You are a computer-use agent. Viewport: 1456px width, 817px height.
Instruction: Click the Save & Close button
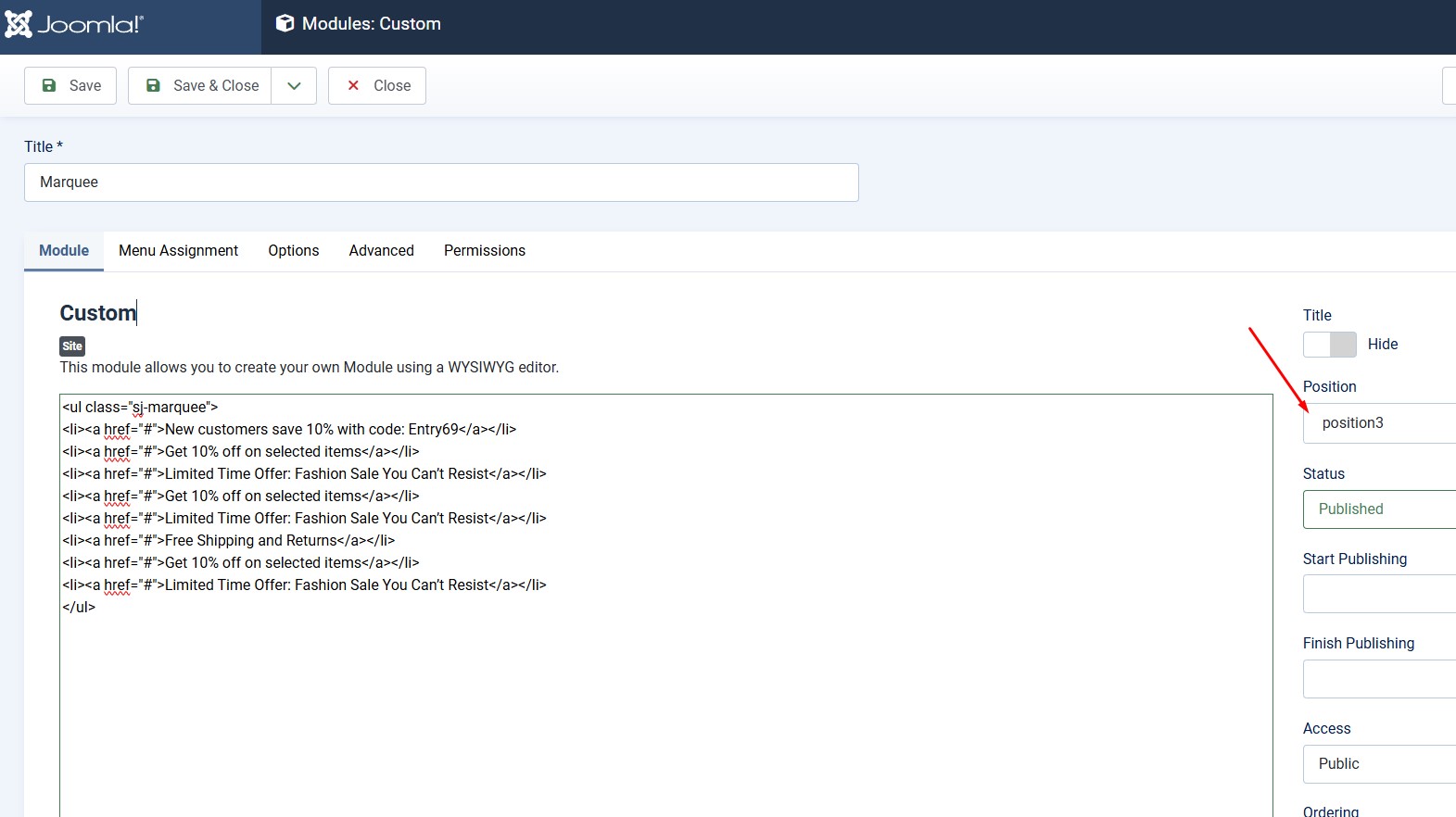[x=200, y=86]
